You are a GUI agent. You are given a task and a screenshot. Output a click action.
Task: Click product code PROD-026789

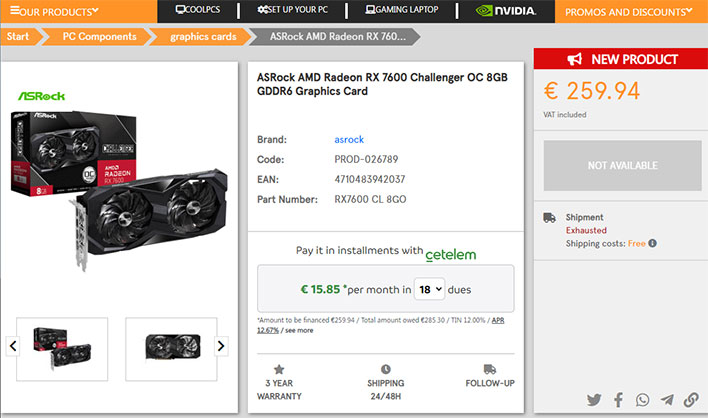[x=366, y=159]
